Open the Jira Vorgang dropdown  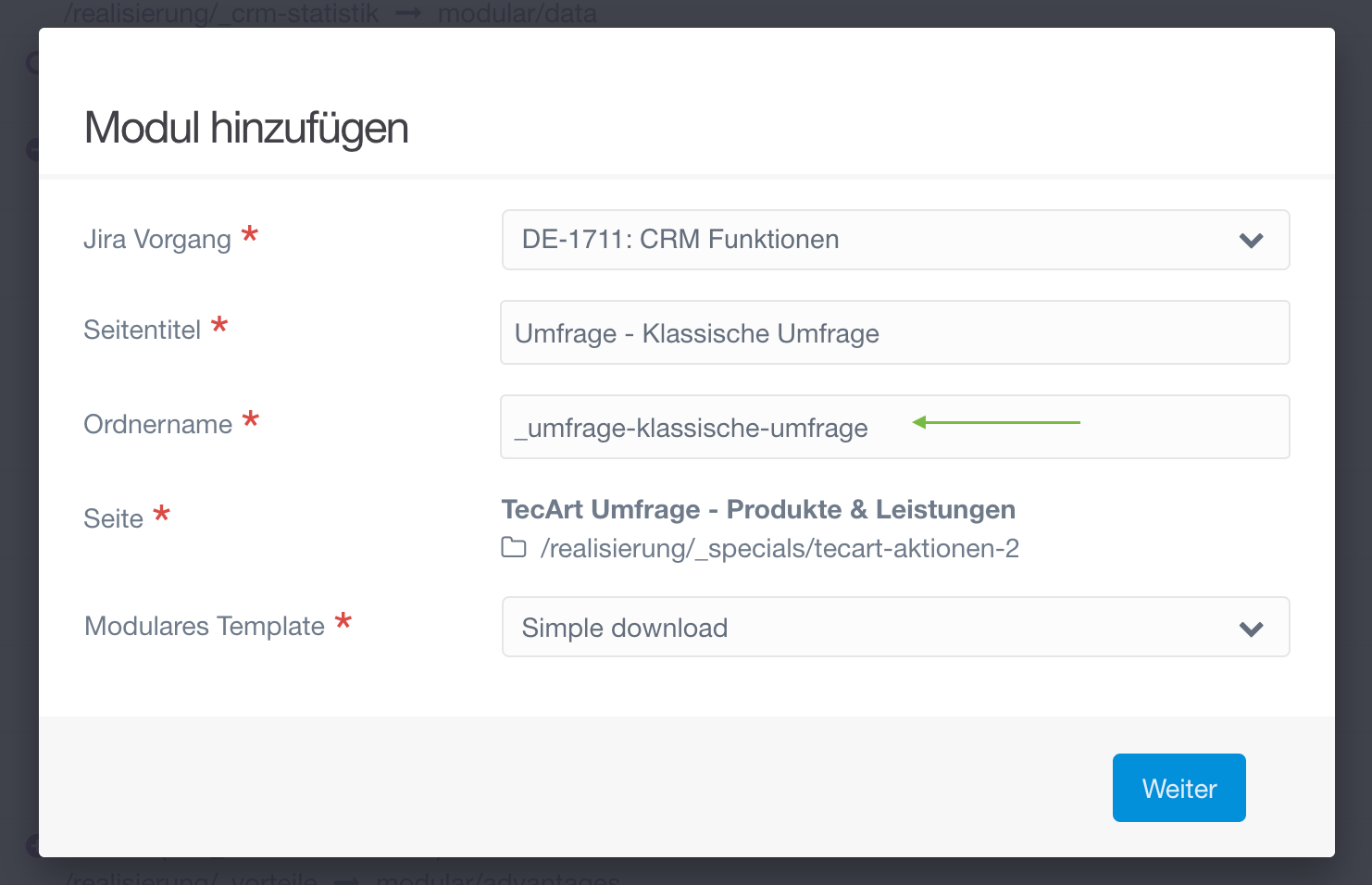[895, 240]
